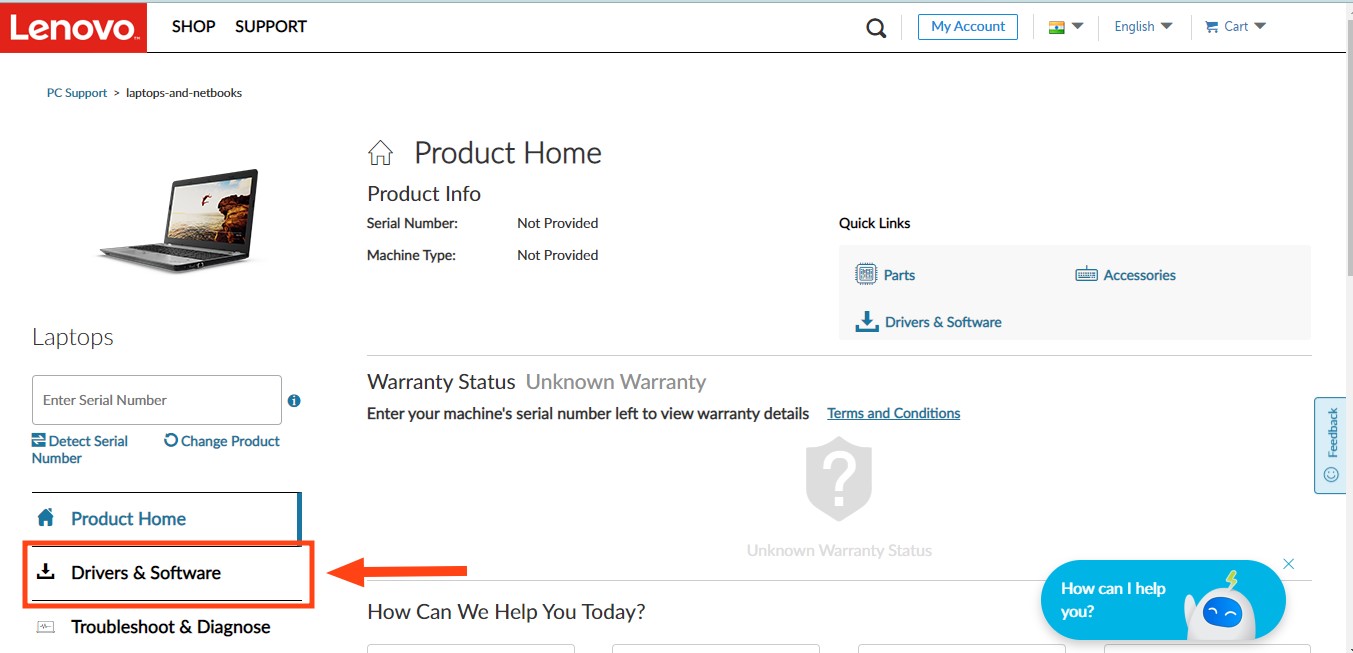The height and width of the screenshot is (653, 1353).
Task: Open the SUPPORT menu
Action: tap(271, 27)
